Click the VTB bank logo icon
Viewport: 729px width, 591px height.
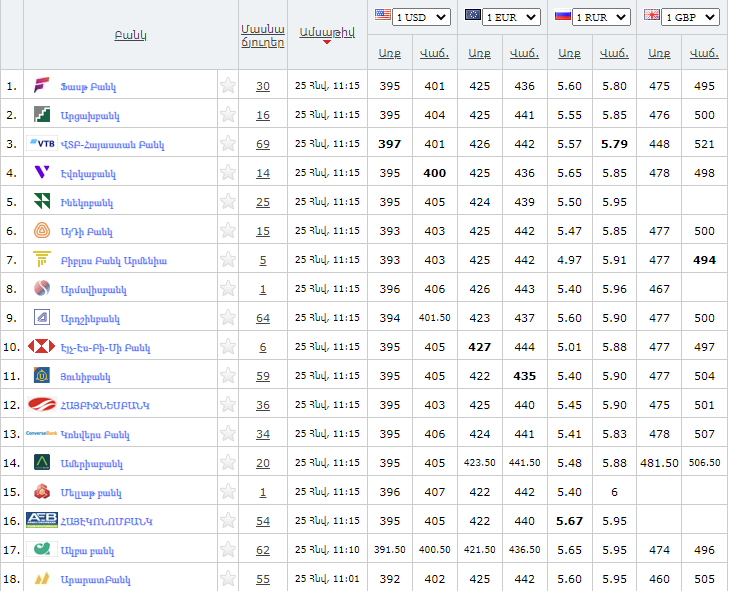click(42, 144)
